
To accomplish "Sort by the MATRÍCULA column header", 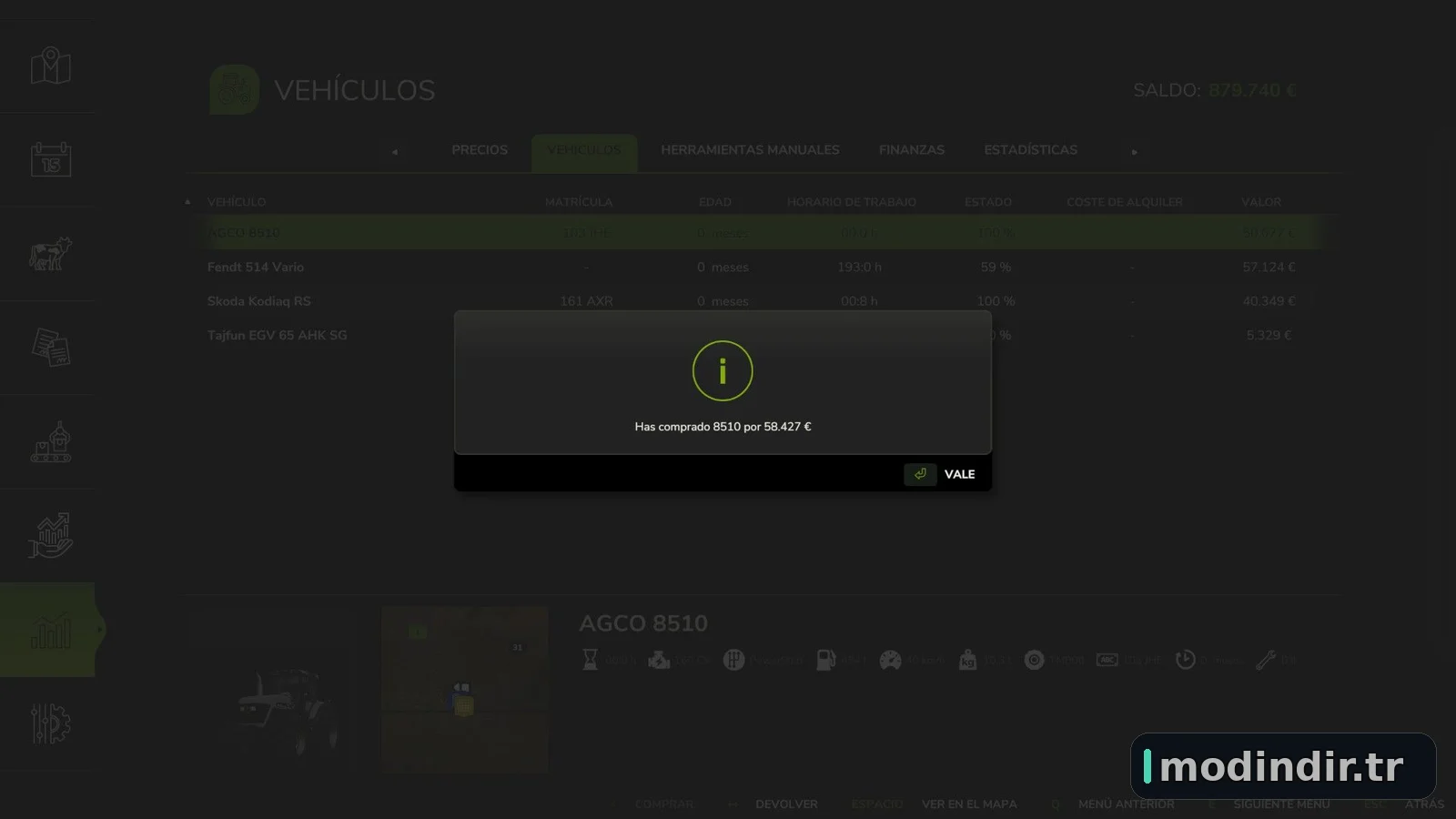I will pos(579,202).
